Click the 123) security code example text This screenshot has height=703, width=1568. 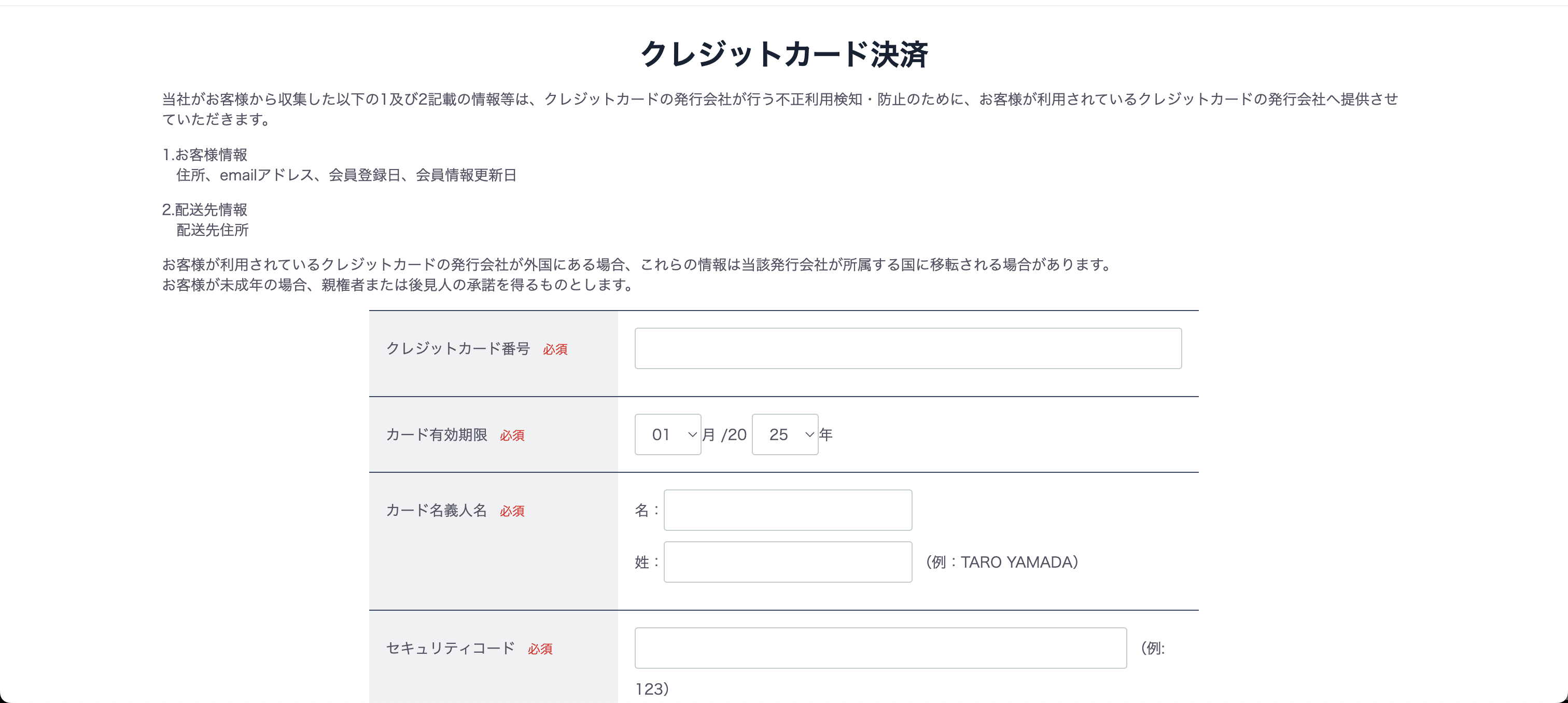pos(652,689)
